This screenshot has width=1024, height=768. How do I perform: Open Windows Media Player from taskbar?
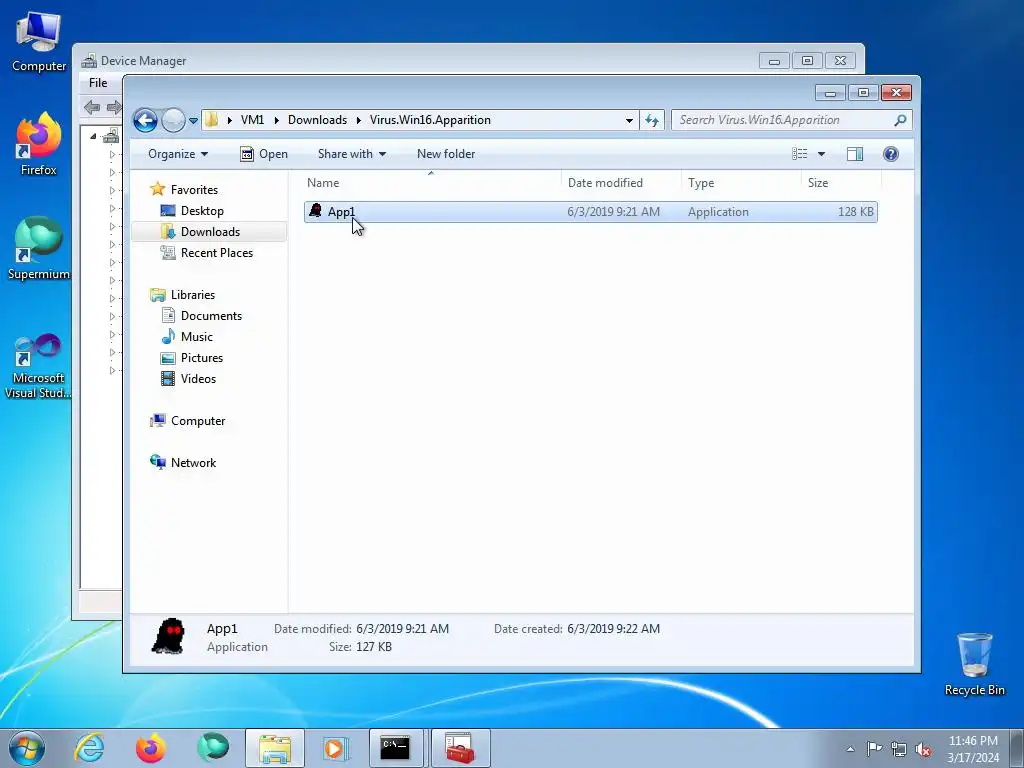click(335, 748)
